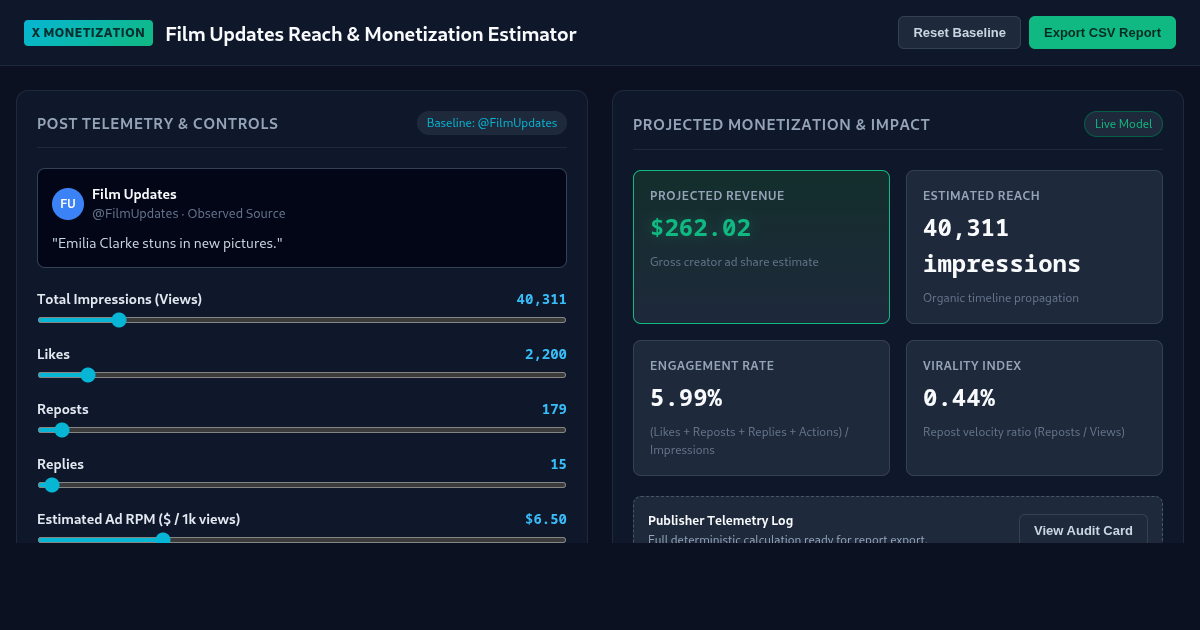Viewport: 1200px width, 630px height.
Task: Click the 179 reposts value
Action: [554, 409]
